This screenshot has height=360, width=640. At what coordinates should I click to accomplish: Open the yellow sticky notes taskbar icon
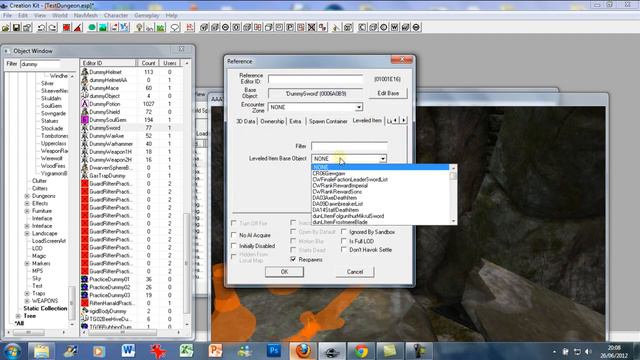tap(390, 351)
